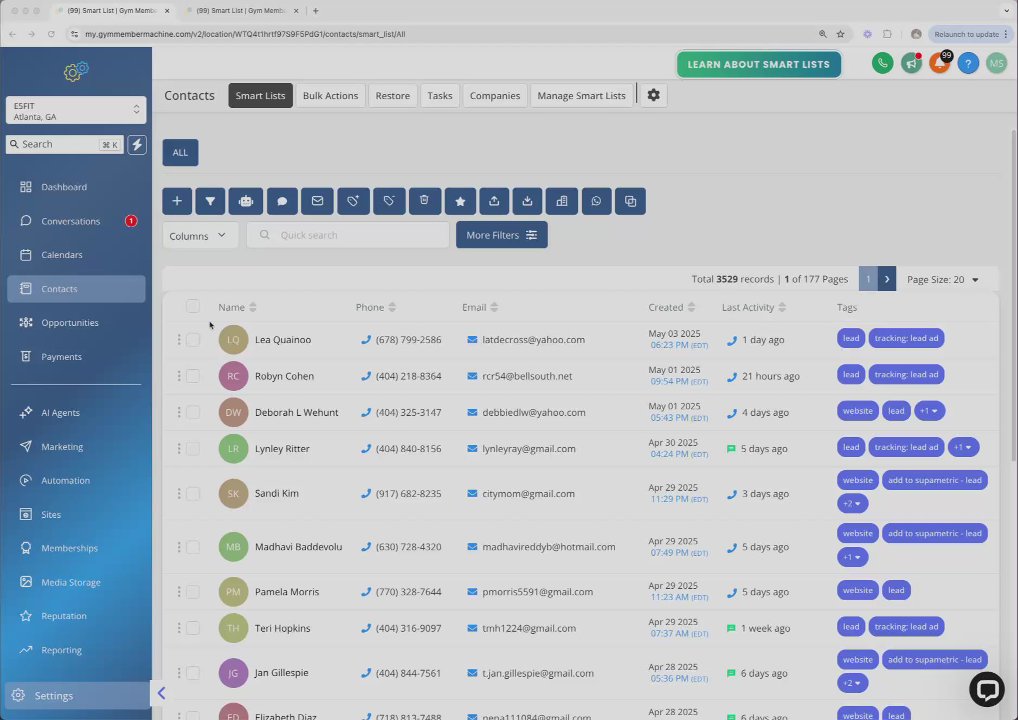1018x720 pixels.
Task: Click the add to company building icon
Action: (x=562, y=201)
